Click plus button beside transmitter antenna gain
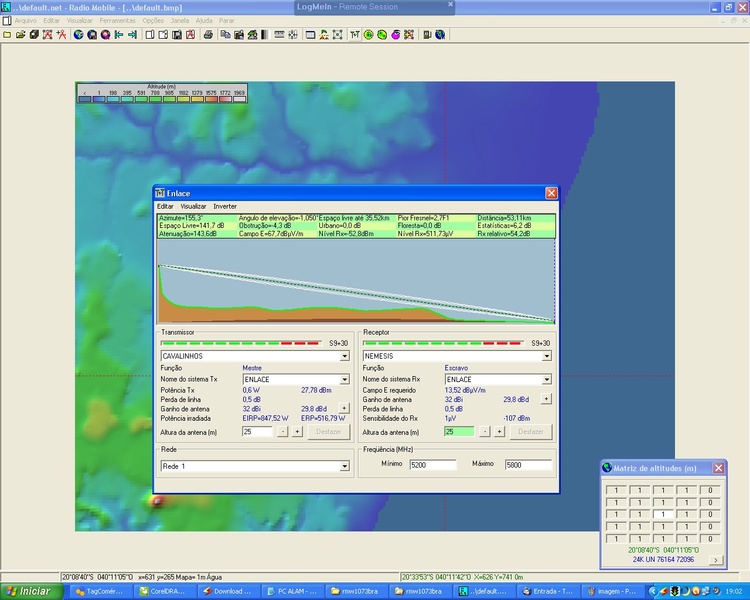Image resolution: width=750 pixels, height=600 pixels. pyautogui.click(x=344, y=408)
